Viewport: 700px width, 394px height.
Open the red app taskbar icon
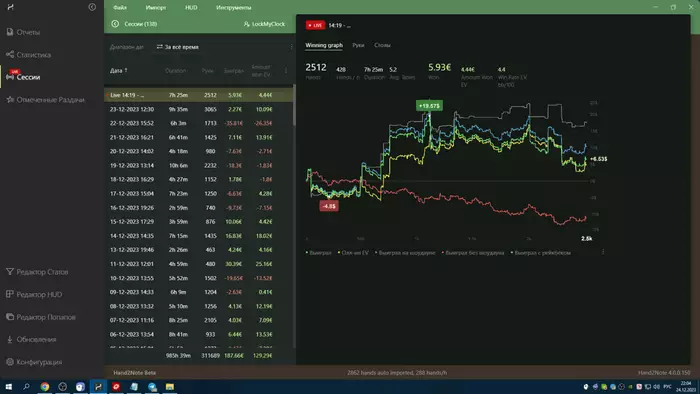(x=116, y=387)
